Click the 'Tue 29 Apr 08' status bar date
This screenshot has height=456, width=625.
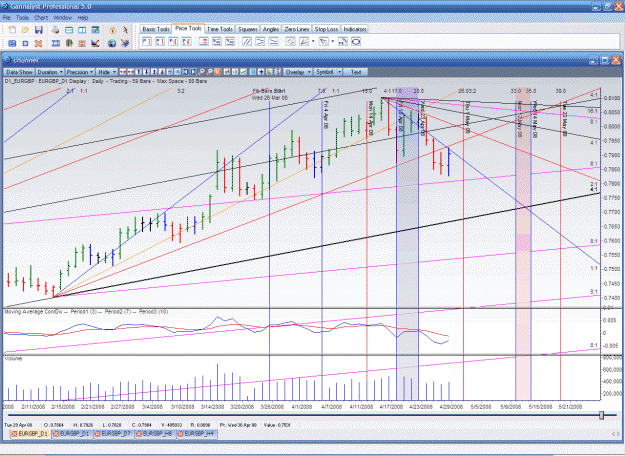pos(18,425)
